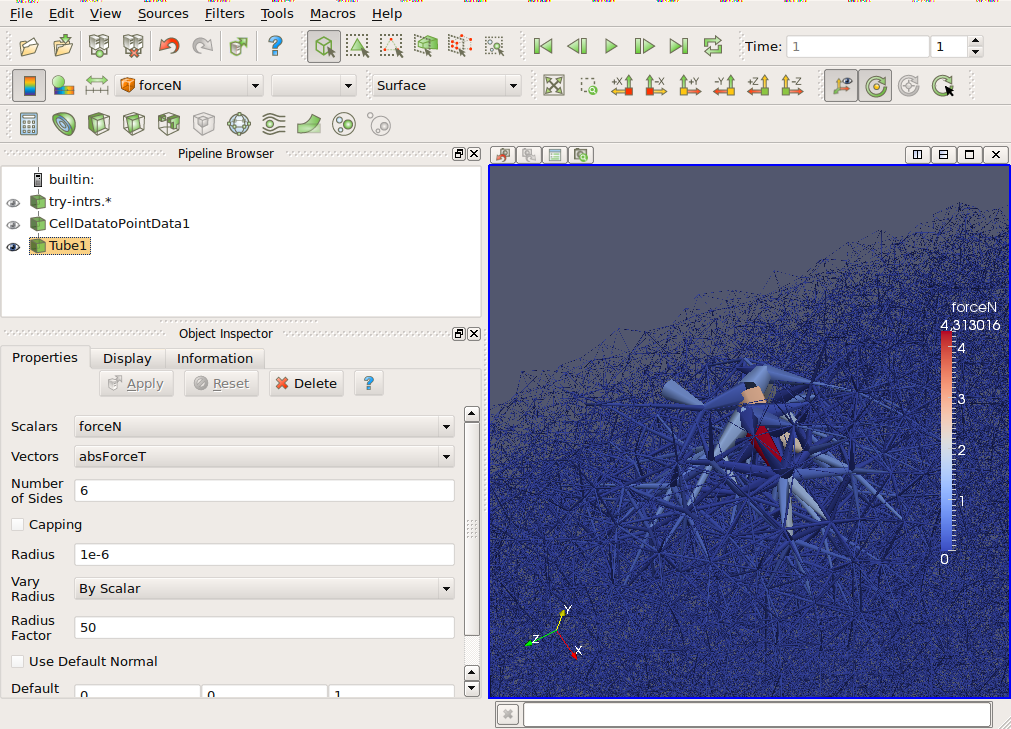This screenshot has height=729, width=1011.
Task: Click the Undo arrow icon
Action: (169, 46)
